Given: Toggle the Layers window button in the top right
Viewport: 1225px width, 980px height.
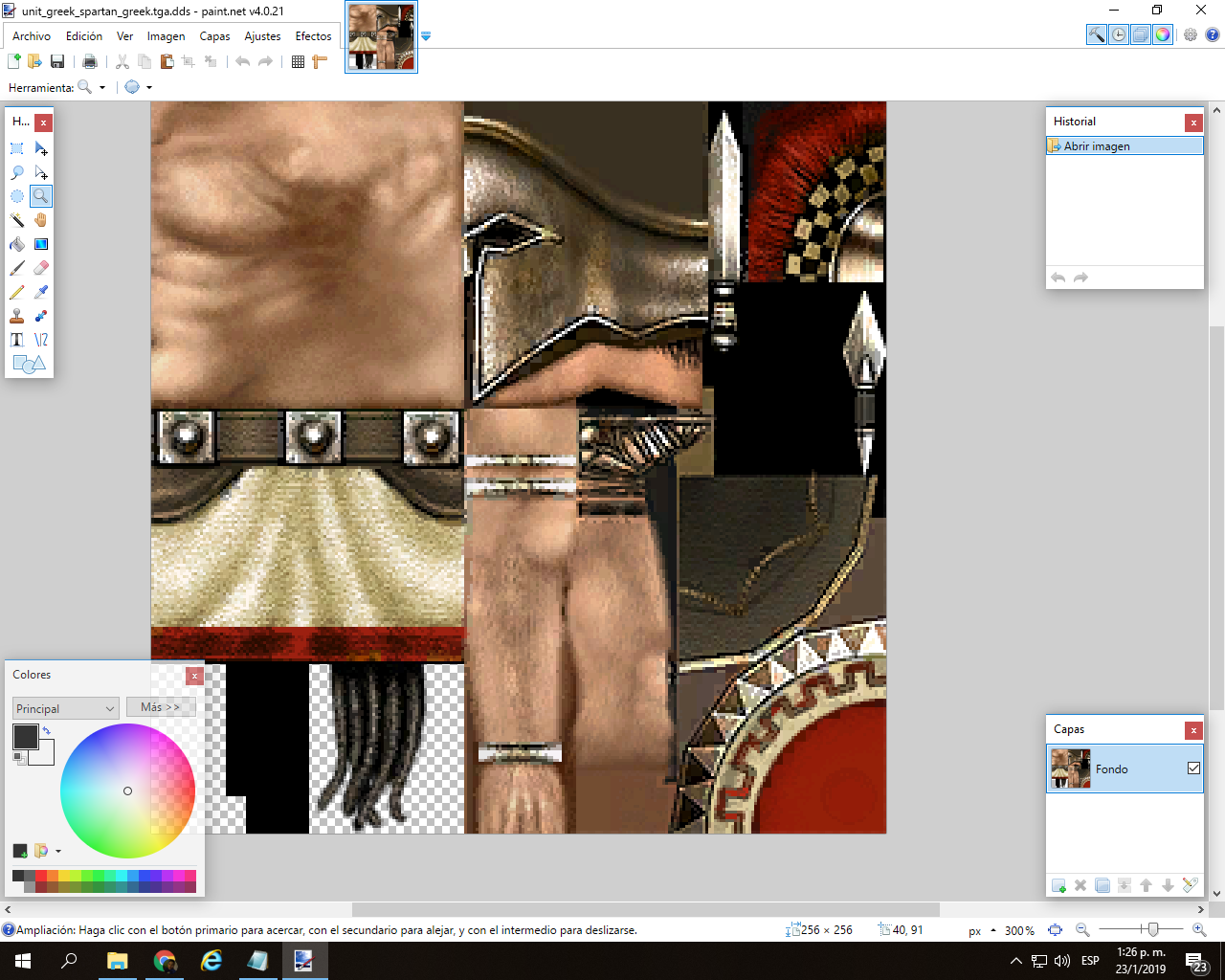Looking at the screenshot, I should (1141, 34).
